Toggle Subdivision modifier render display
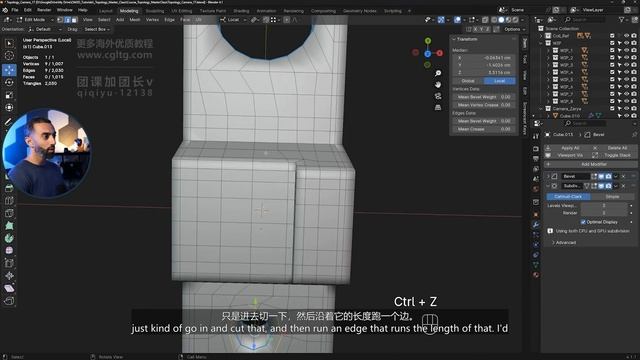640x360 pixels. click(609, 186)
